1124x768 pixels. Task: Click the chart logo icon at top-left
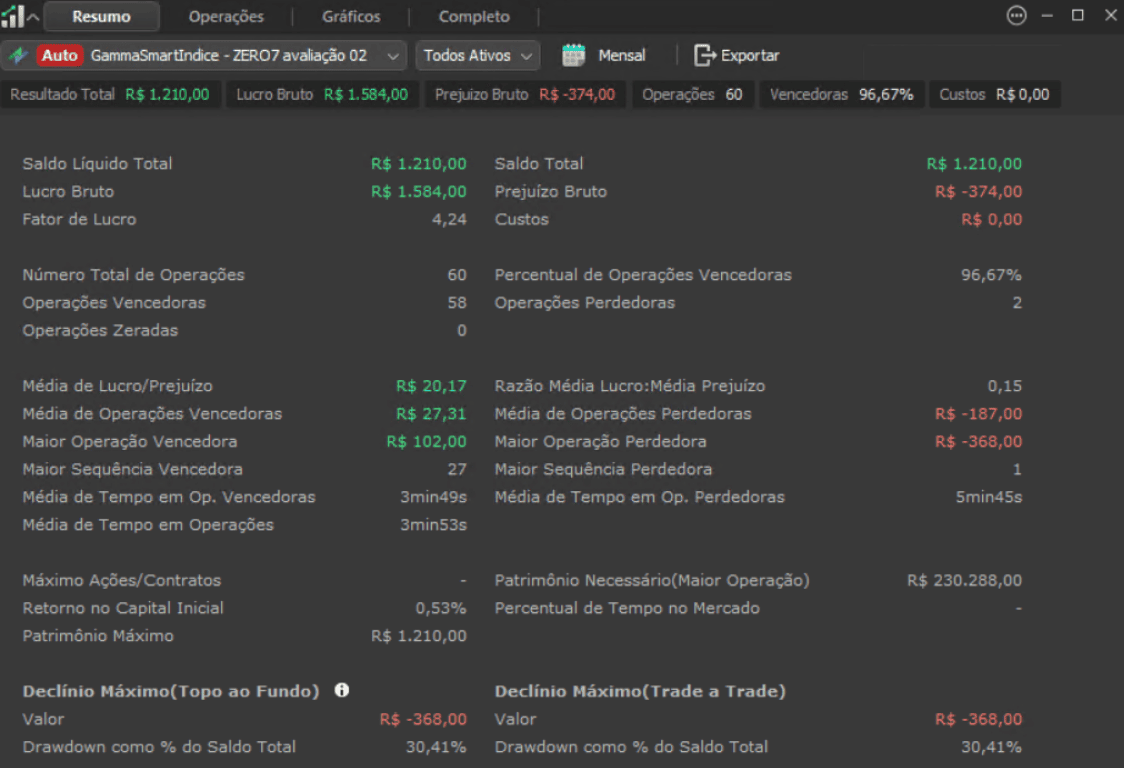point(13,16)
